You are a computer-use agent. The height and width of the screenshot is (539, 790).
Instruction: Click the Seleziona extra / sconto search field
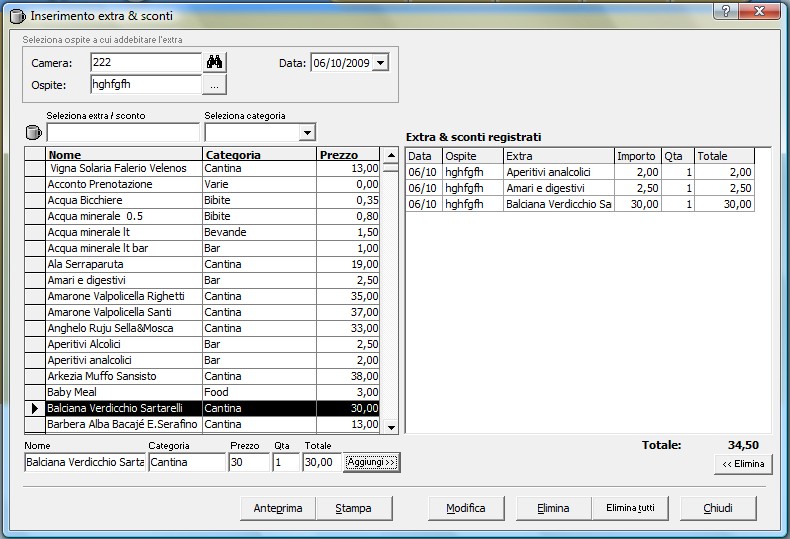coord(123,133)
